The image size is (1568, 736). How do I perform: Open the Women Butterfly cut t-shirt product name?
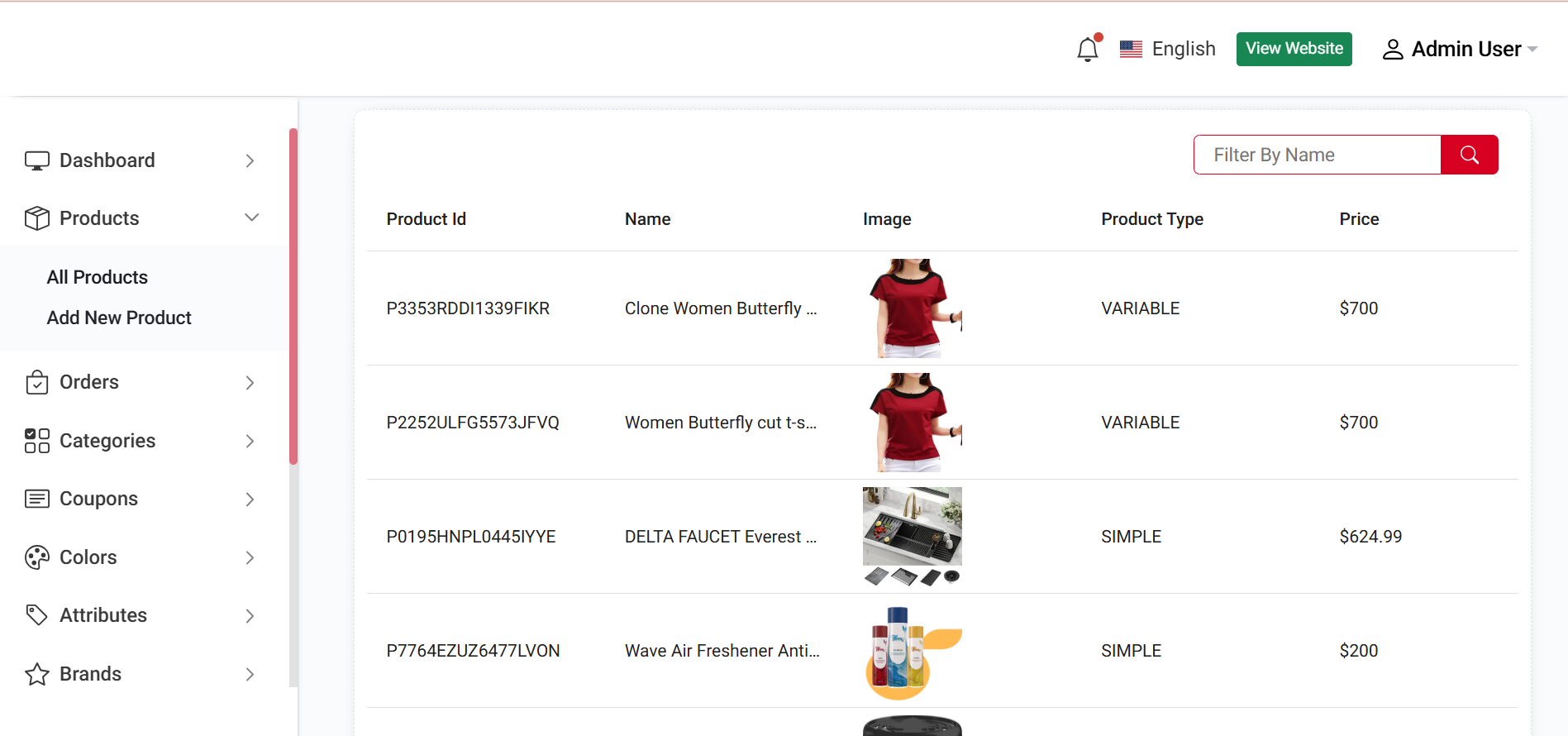720,423
